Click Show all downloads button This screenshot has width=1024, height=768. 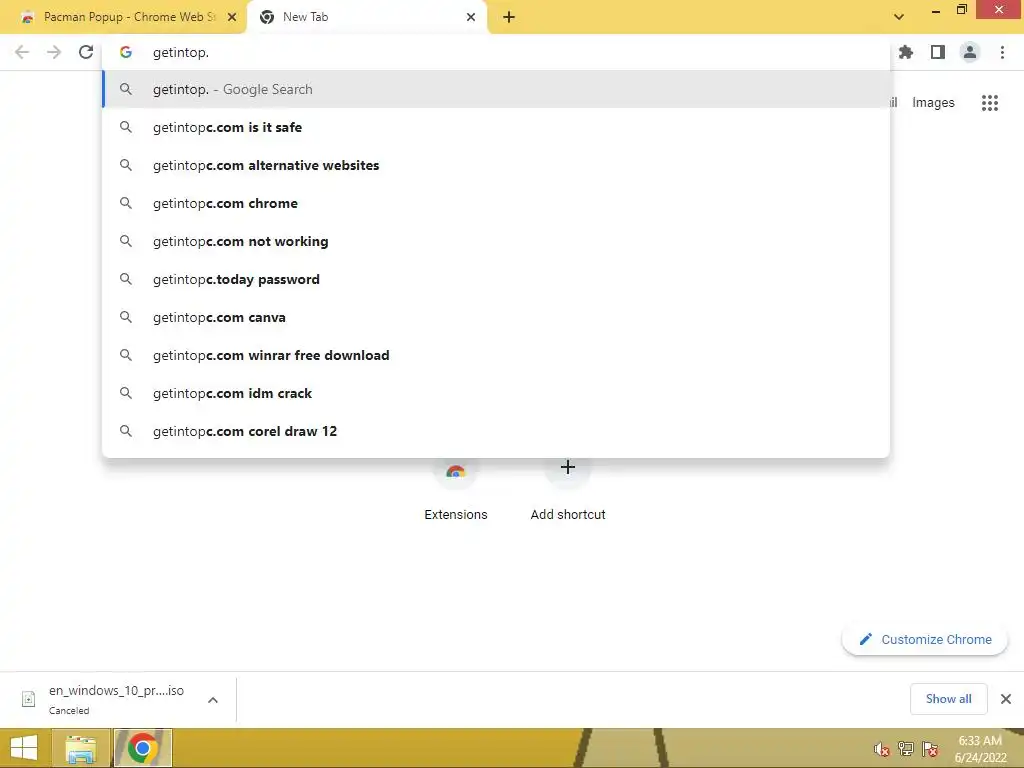948,699
